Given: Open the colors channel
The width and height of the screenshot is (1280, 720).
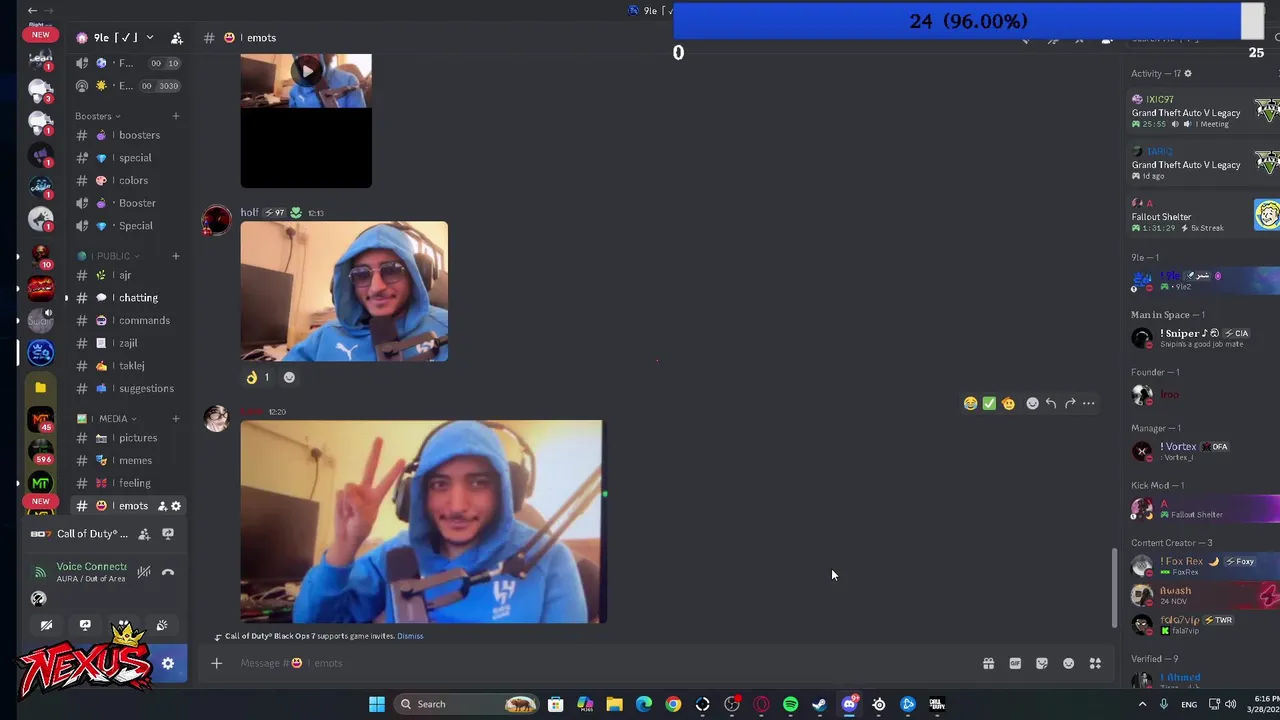Looking at the screenshot, I should 128,180.
